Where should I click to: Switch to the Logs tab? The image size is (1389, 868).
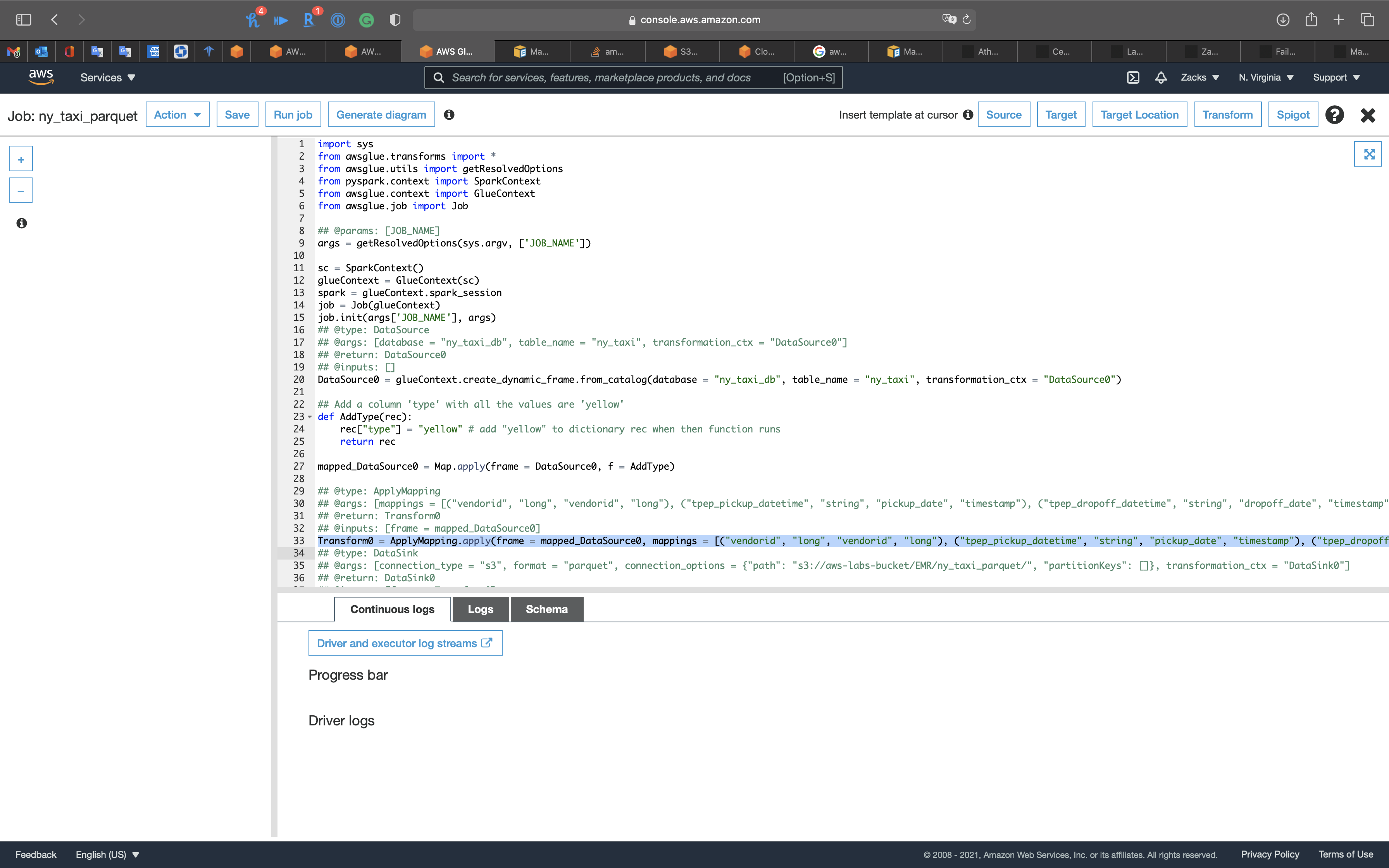point(481,609)
